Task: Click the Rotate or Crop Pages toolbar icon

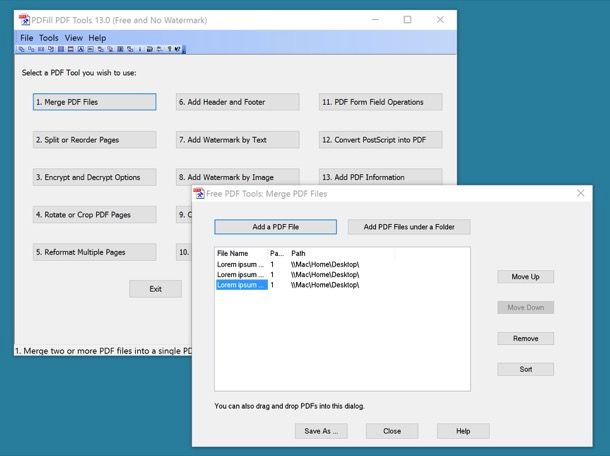Action: (51, 49)
